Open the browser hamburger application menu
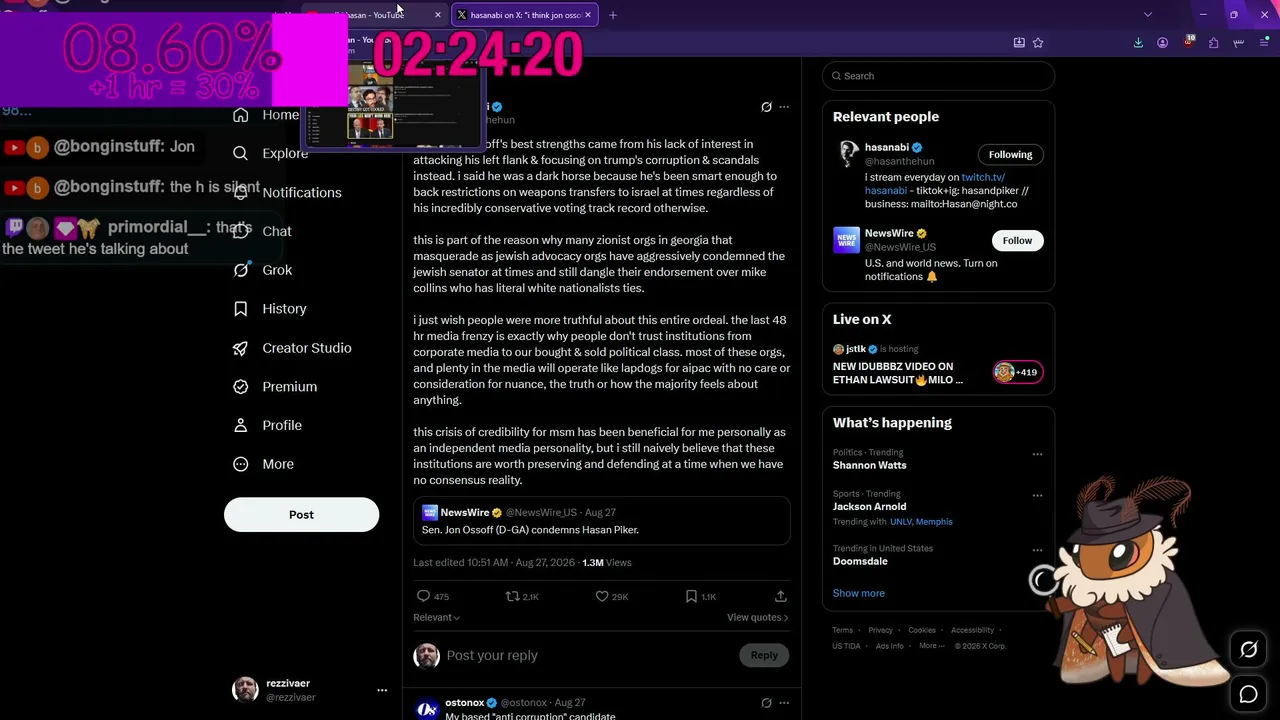 click(x=1265, y=43)
